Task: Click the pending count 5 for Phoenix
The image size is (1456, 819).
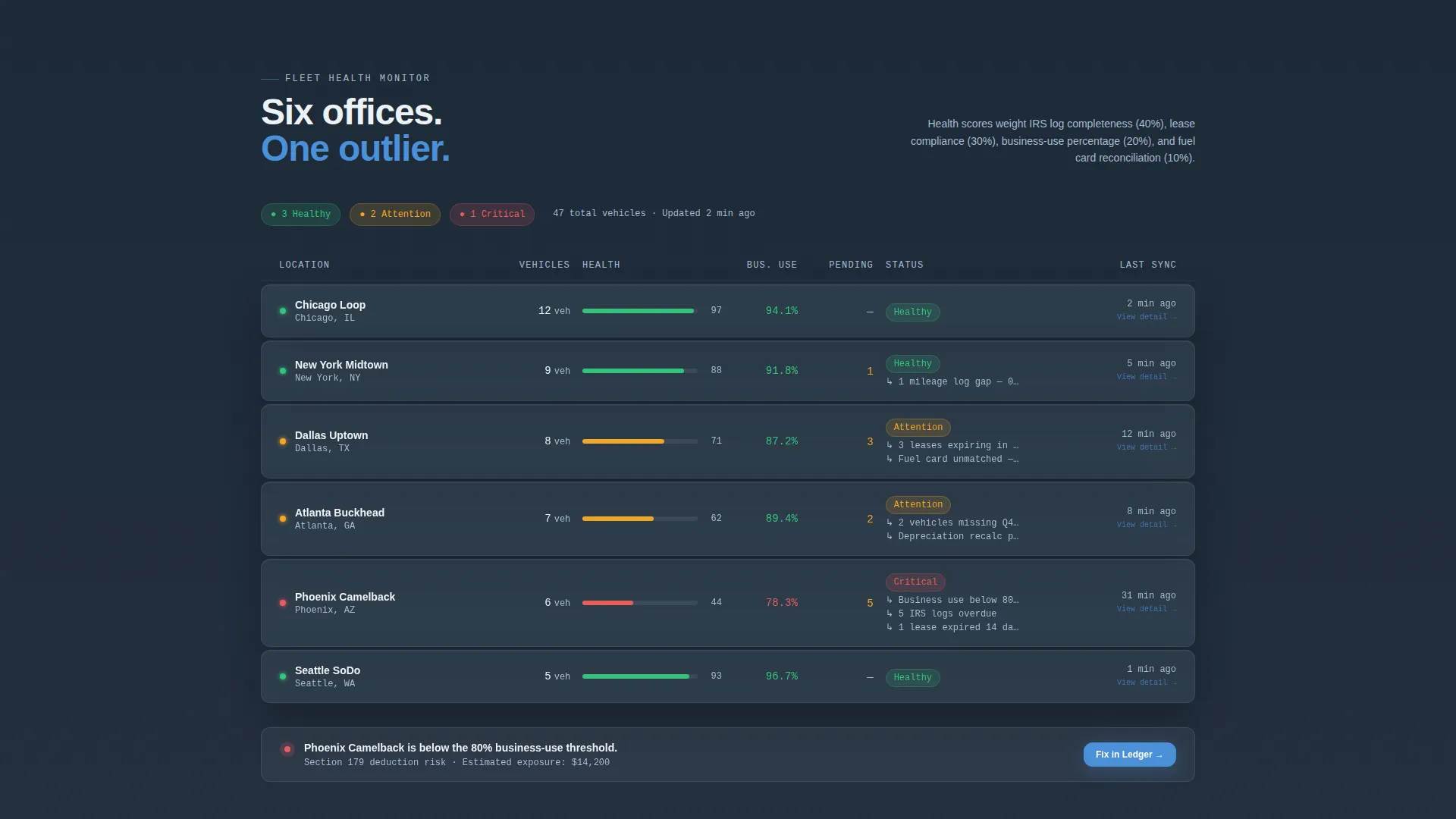Action: [x=870, y=604]
